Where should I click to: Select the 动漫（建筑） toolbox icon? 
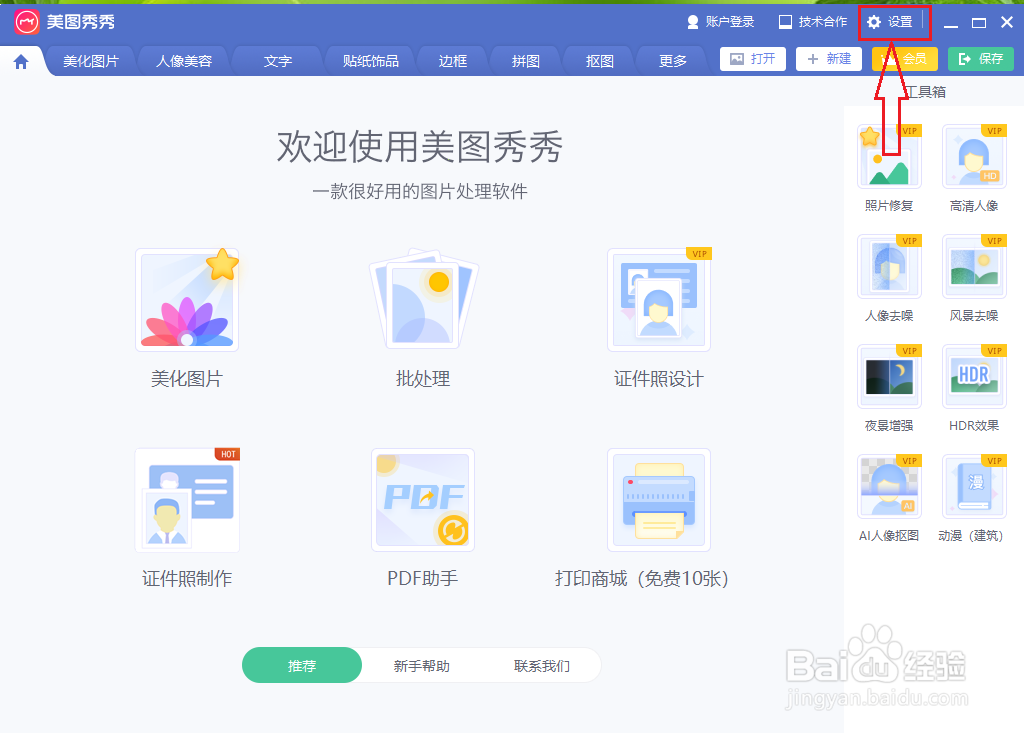tap(974, 486)
